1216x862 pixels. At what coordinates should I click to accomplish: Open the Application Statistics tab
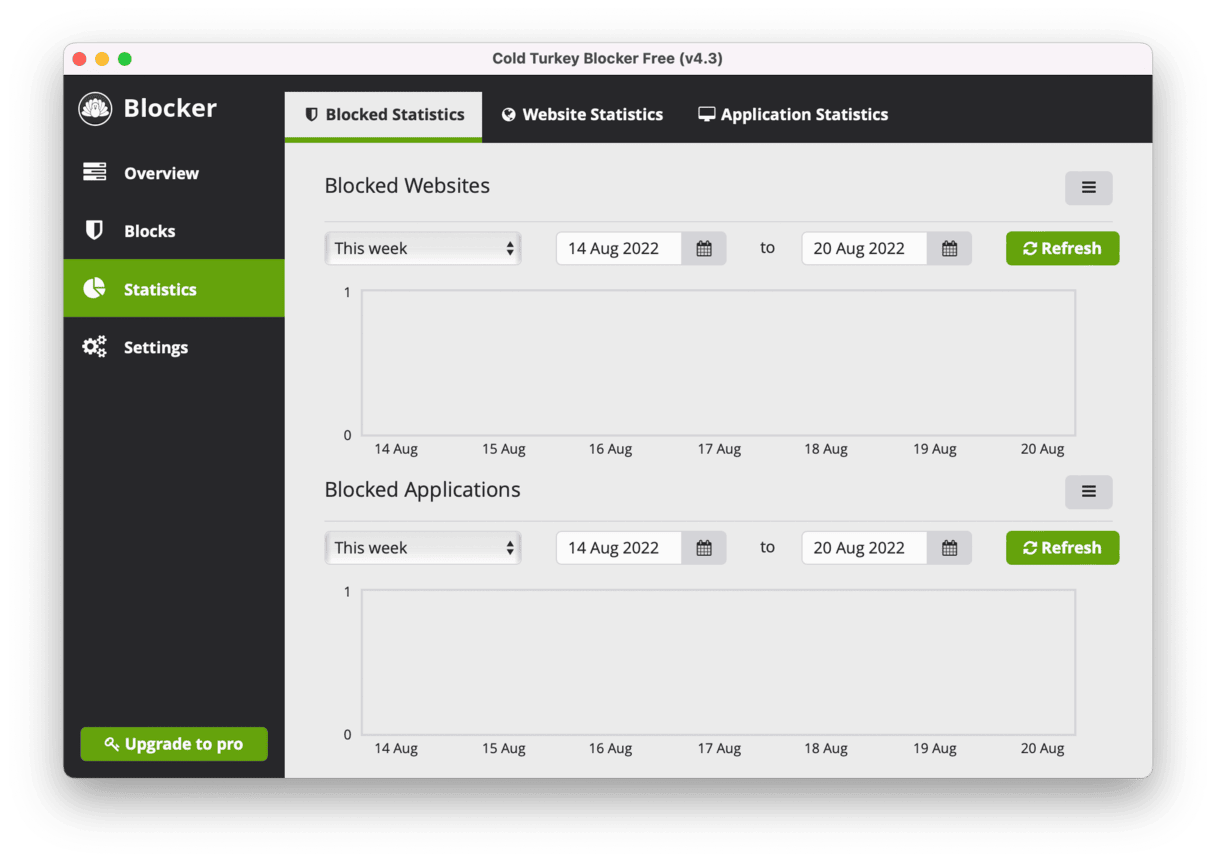pyautogui.click(x=793, y=115)
